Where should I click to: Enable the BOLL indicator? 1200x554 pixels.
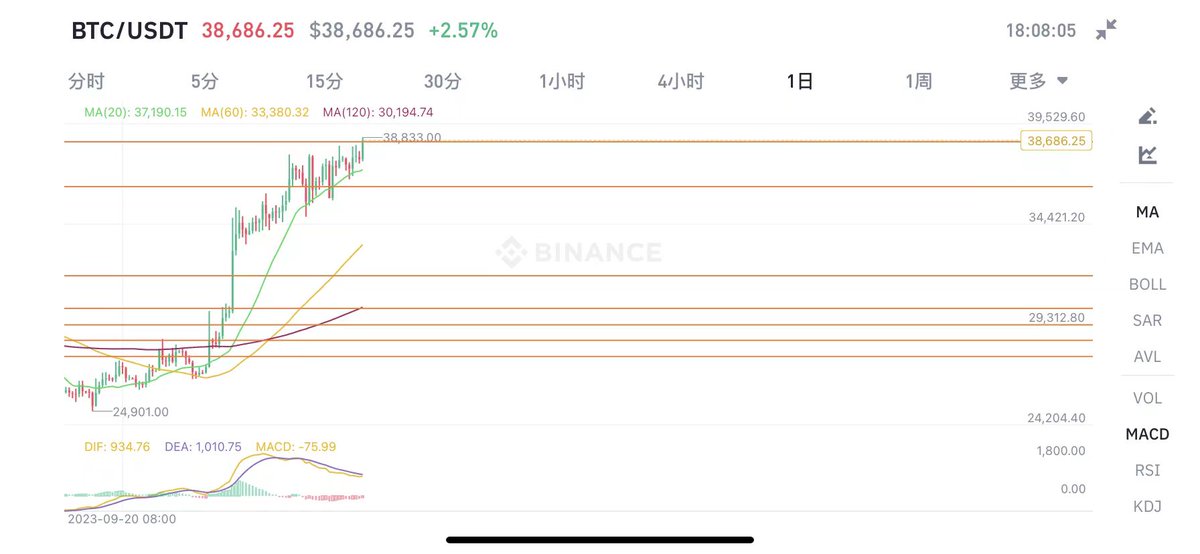point(1147,284)
